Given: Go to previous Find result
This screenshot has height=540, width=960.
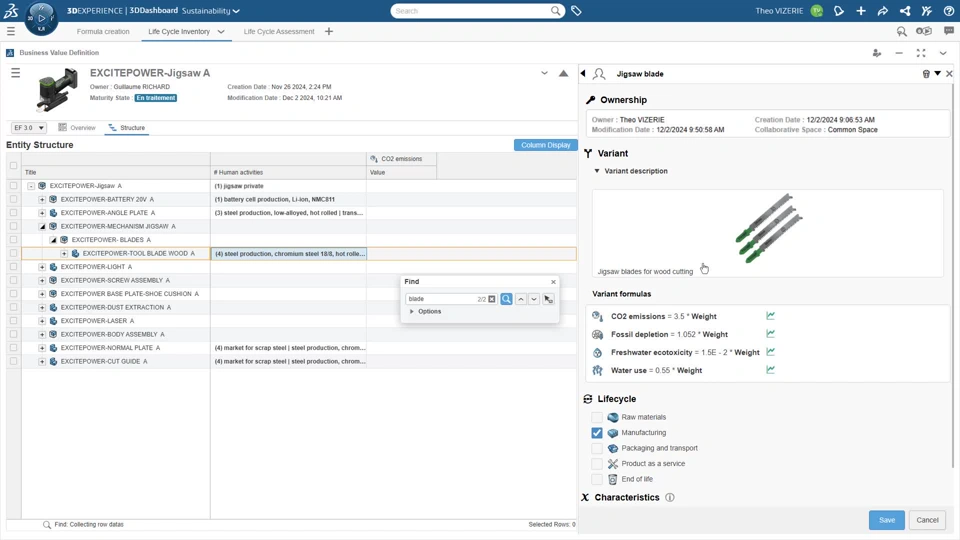Looking at the screenshot, I should (x=520, y=299).
